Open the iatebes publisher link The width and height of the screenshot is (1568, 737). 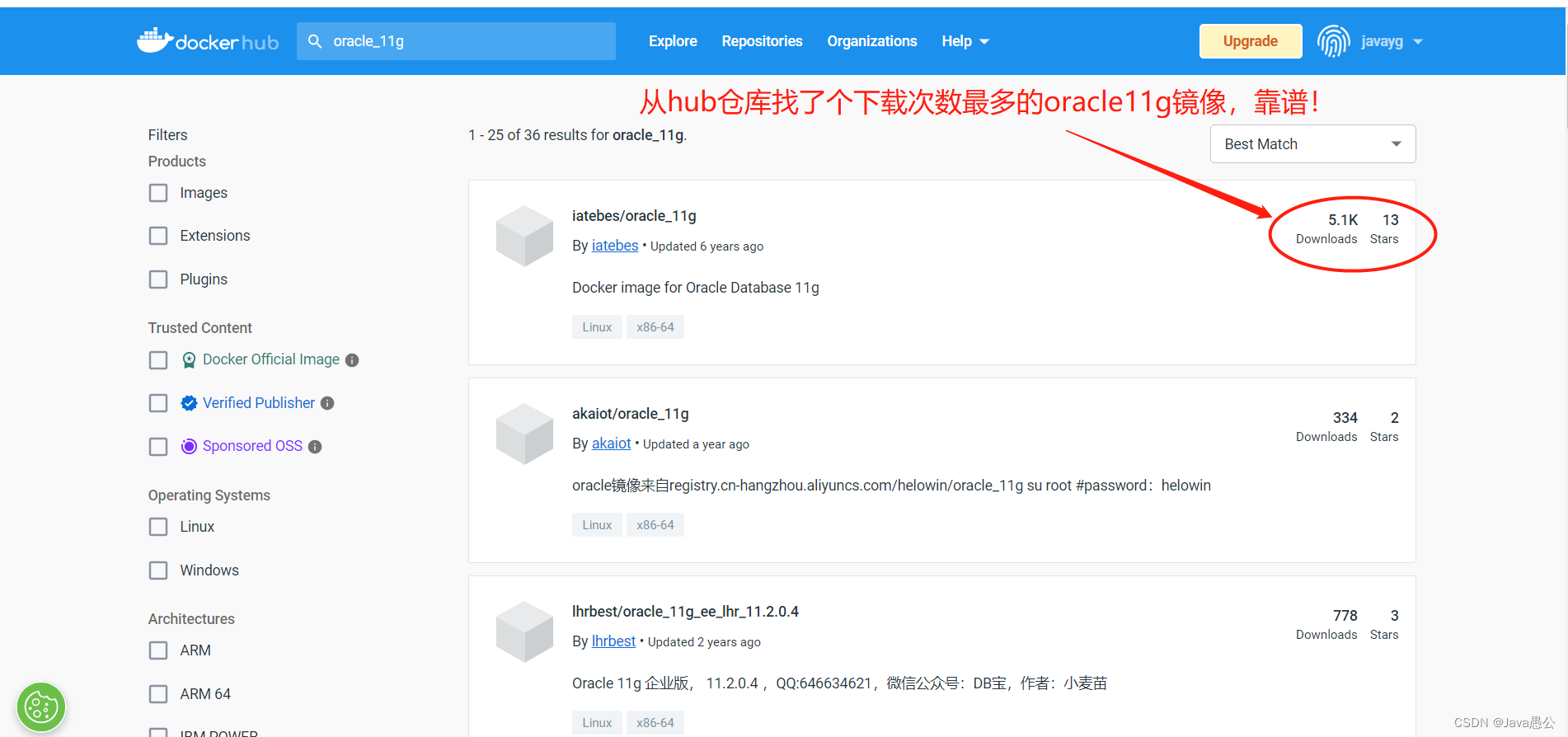[615, 246]
